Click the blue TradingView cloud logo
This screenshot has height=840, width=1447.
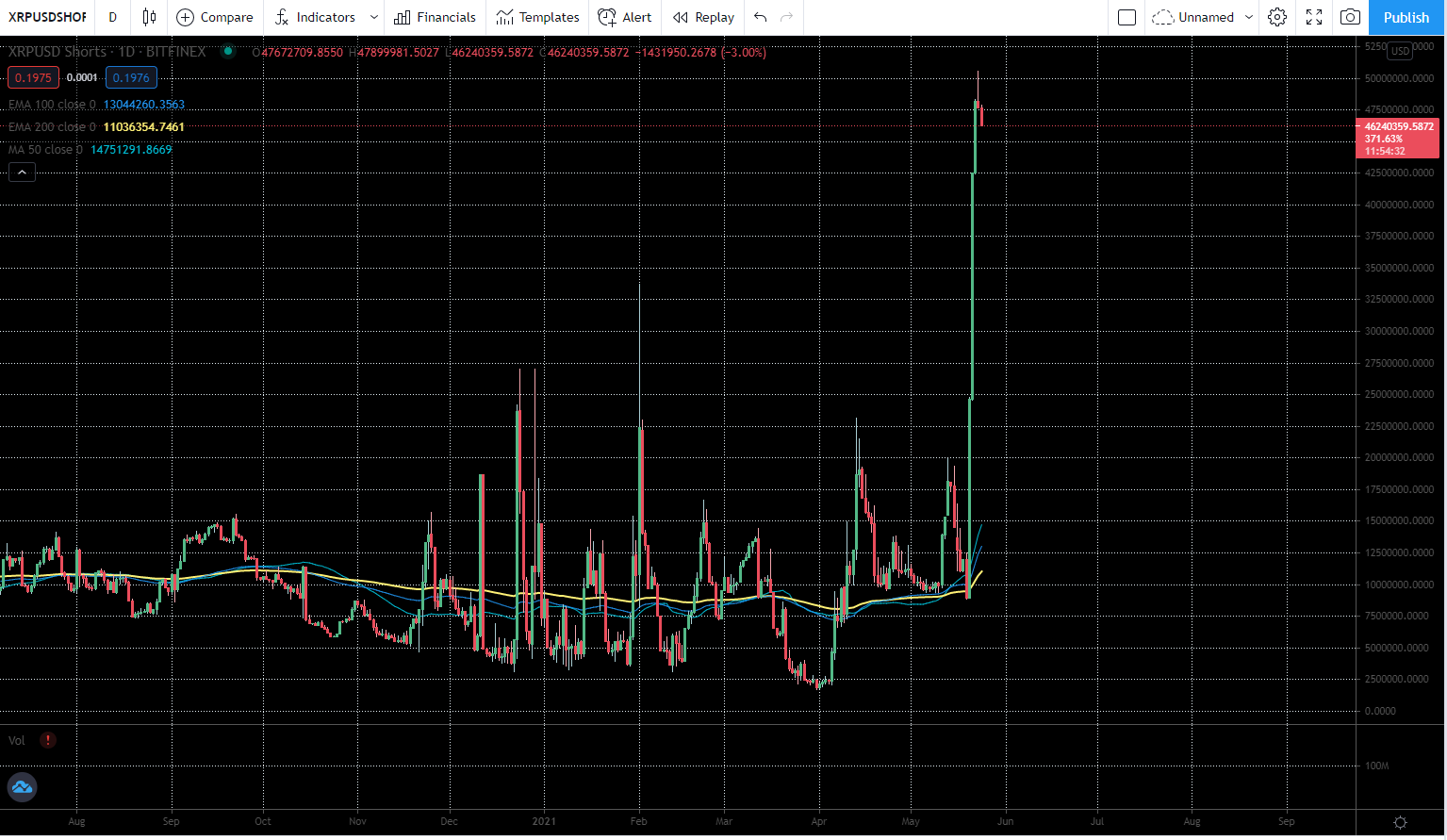pyautogui.click(x=22, y=787)
